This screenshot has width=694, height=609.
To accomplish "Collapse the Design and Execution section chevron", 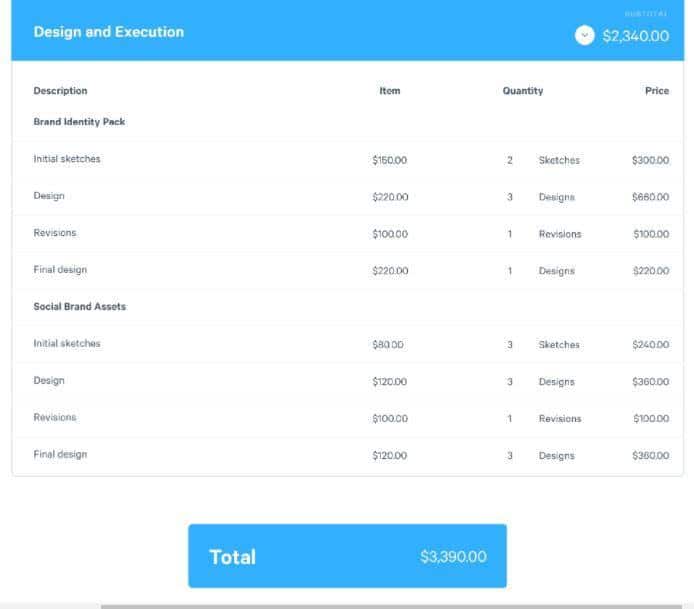I will point(584,35).
